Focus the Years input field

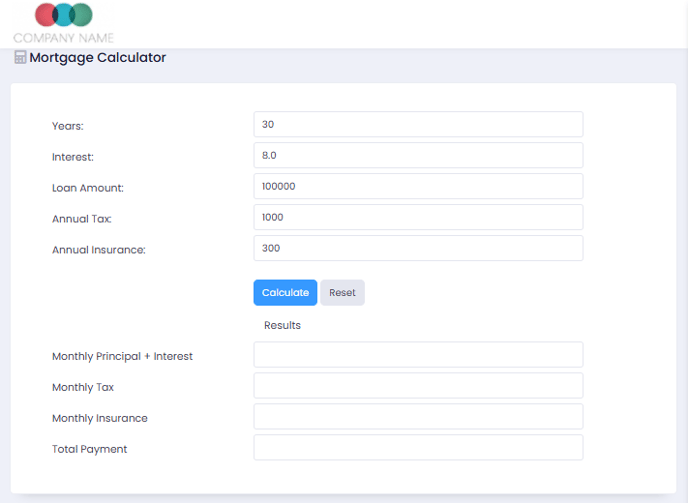pyautogui.click(x=418, y=124)
